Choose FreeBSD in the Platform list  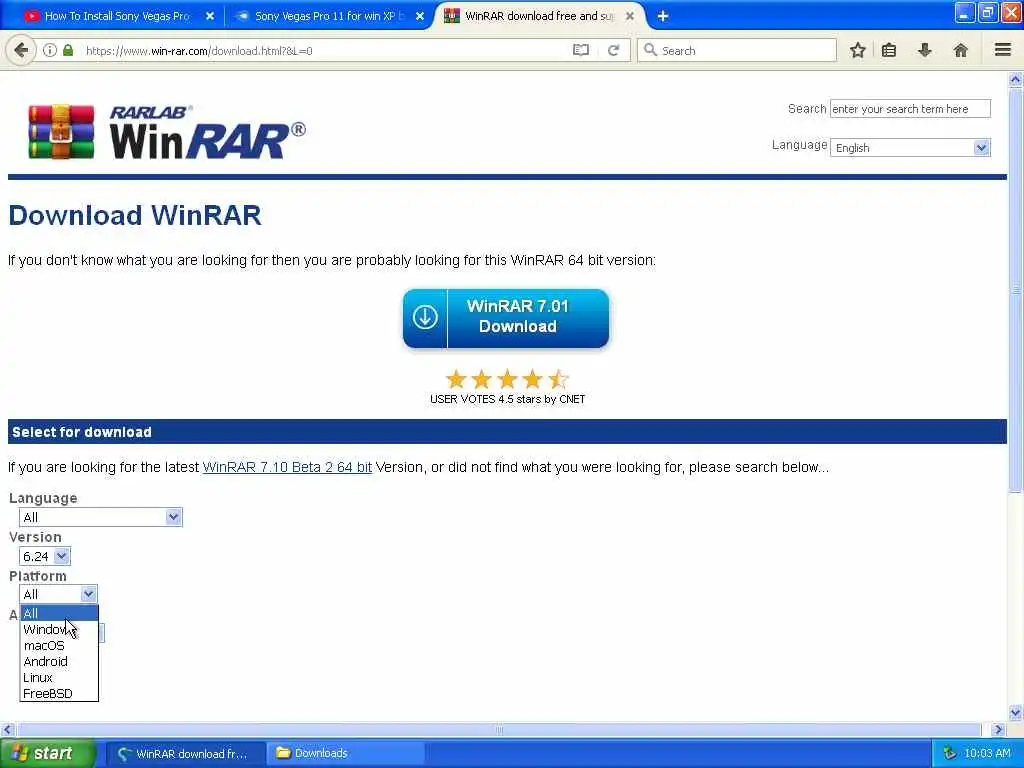click(x=59, y=693)
